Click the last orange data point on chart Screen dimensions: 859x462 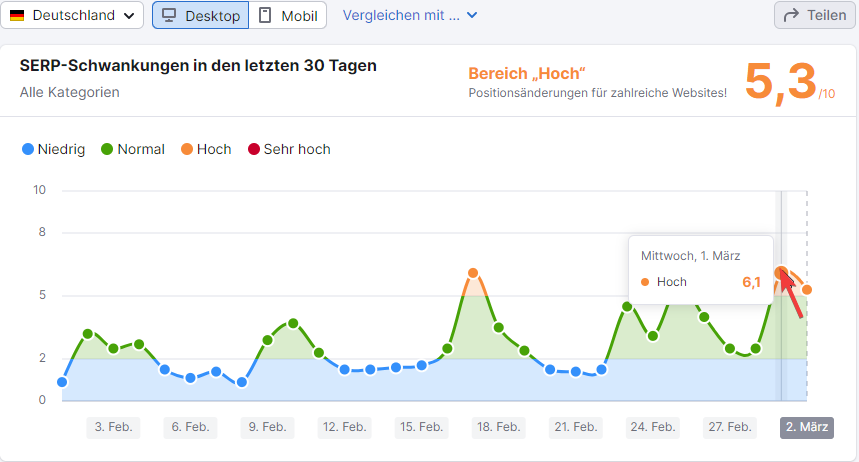[x=807, y=290]
